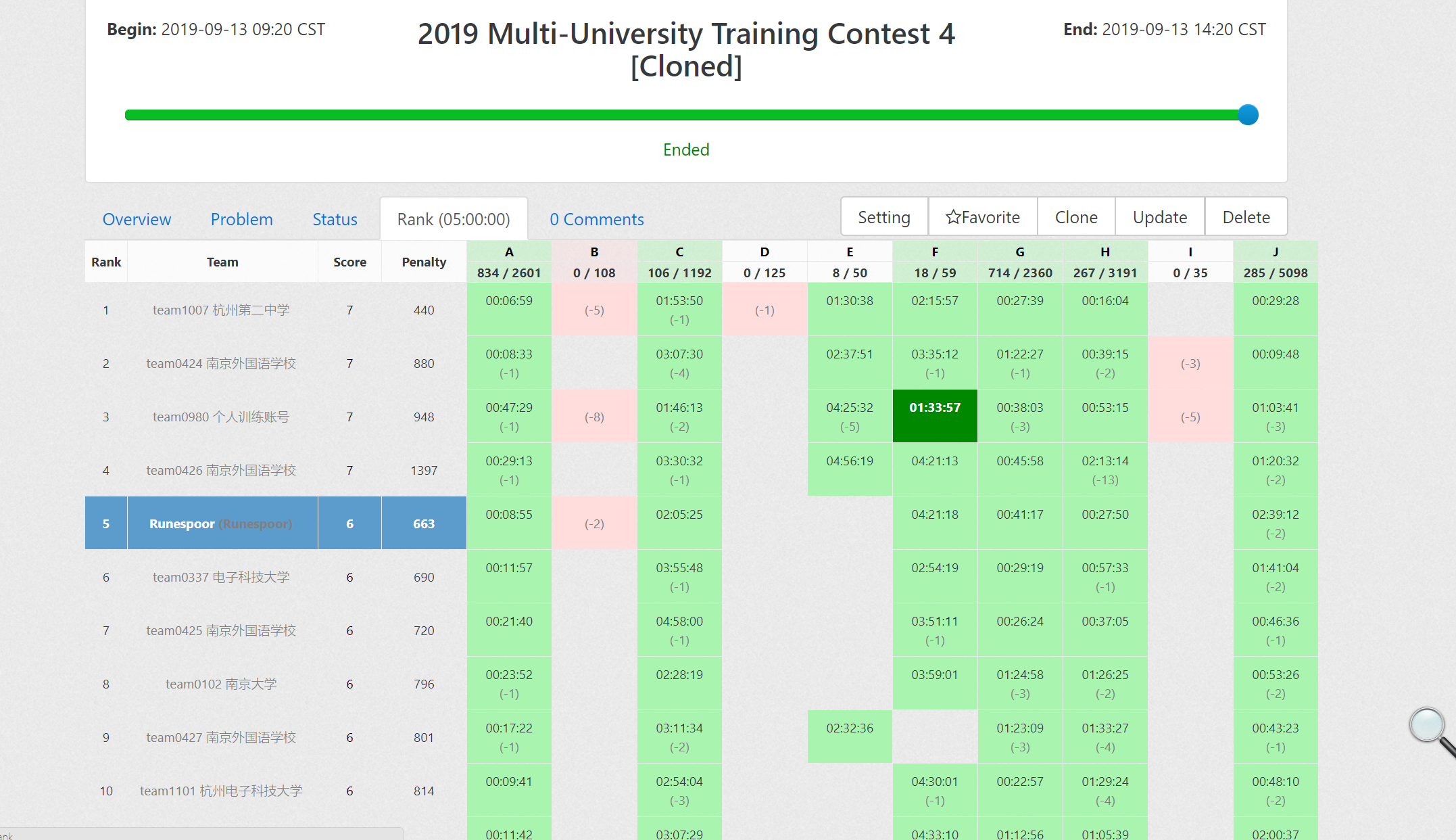Image resolution: width=1456 pixels, height=840 pixels.
Task: Open team0102 南京大学 team entry
Action: tap(221, 684)
